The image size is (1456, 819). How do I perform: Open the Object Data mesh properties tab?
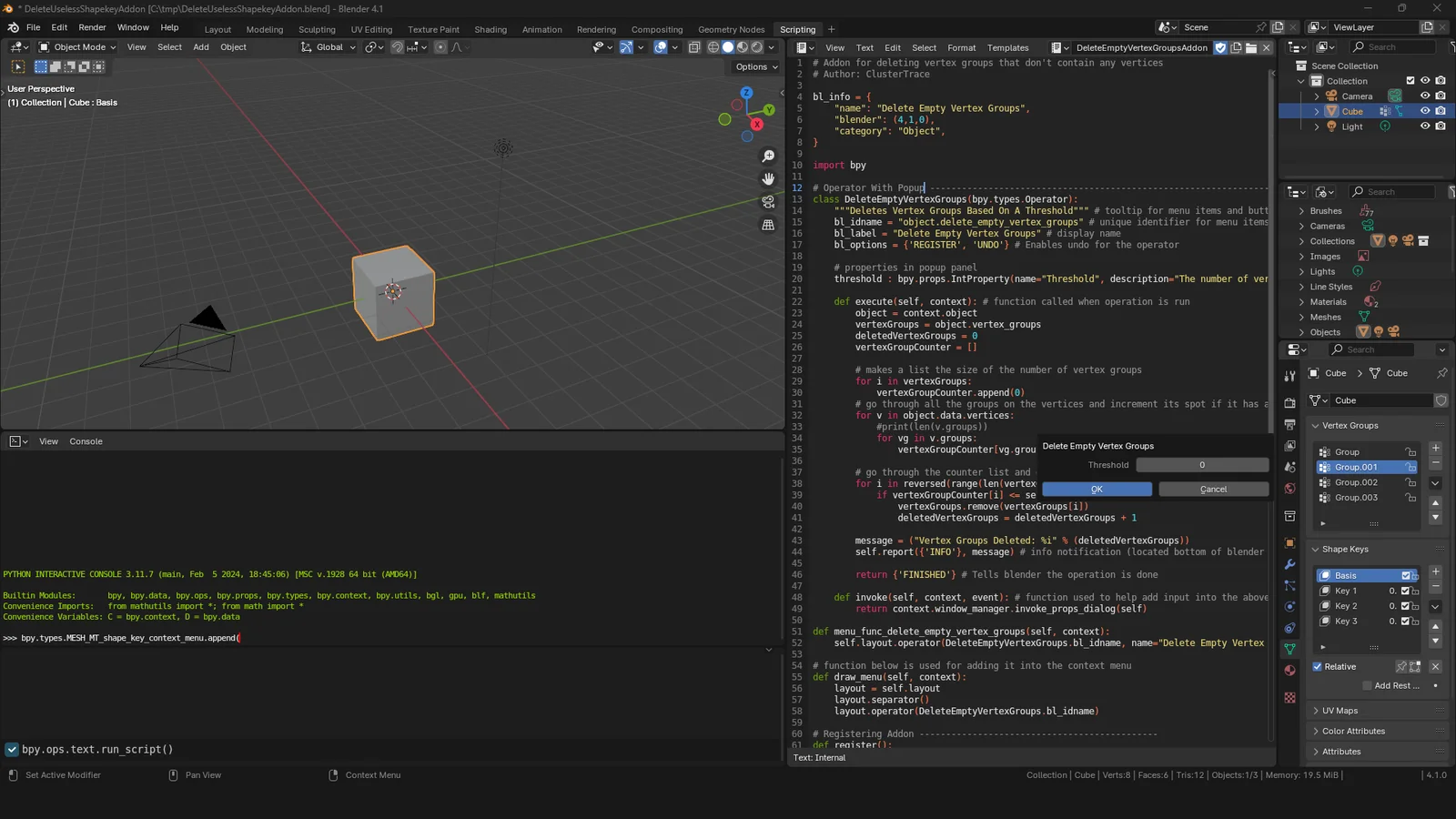(1289, 649)
